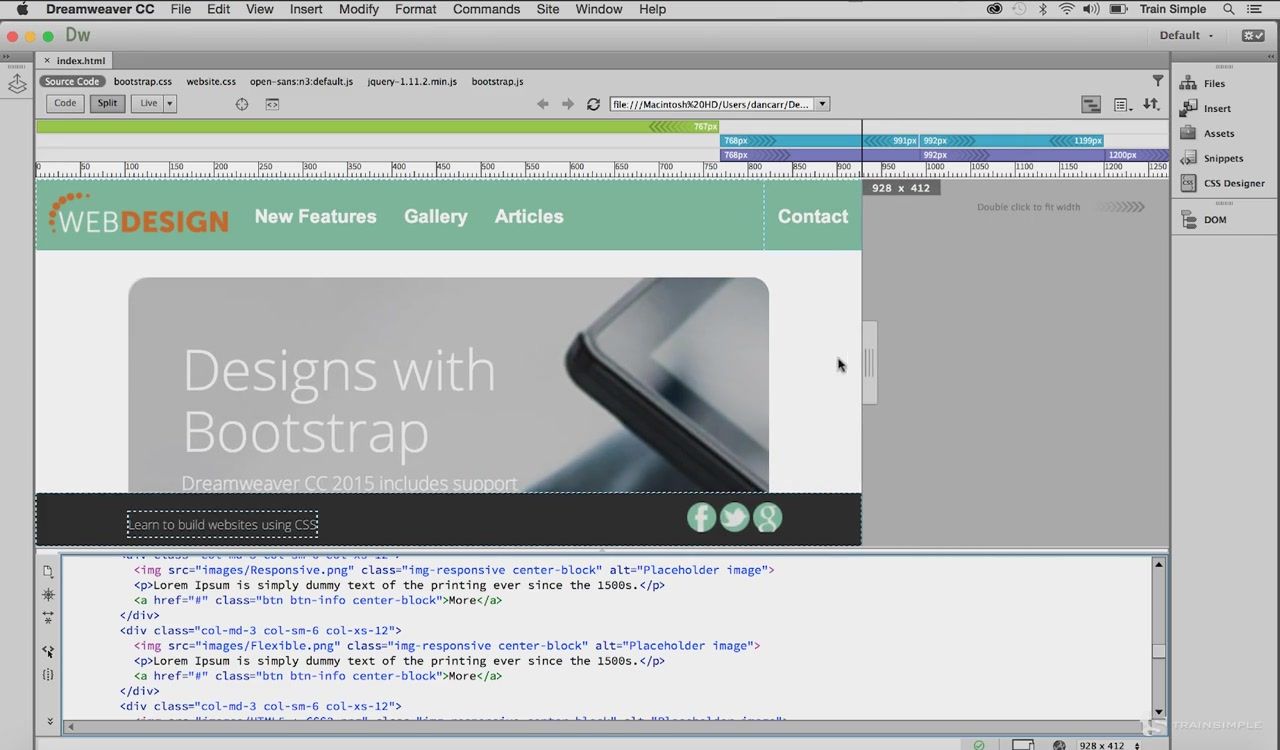Open the window size stepper in status bar
The image size is (1280, 750).
click(x=1137, y=745)
